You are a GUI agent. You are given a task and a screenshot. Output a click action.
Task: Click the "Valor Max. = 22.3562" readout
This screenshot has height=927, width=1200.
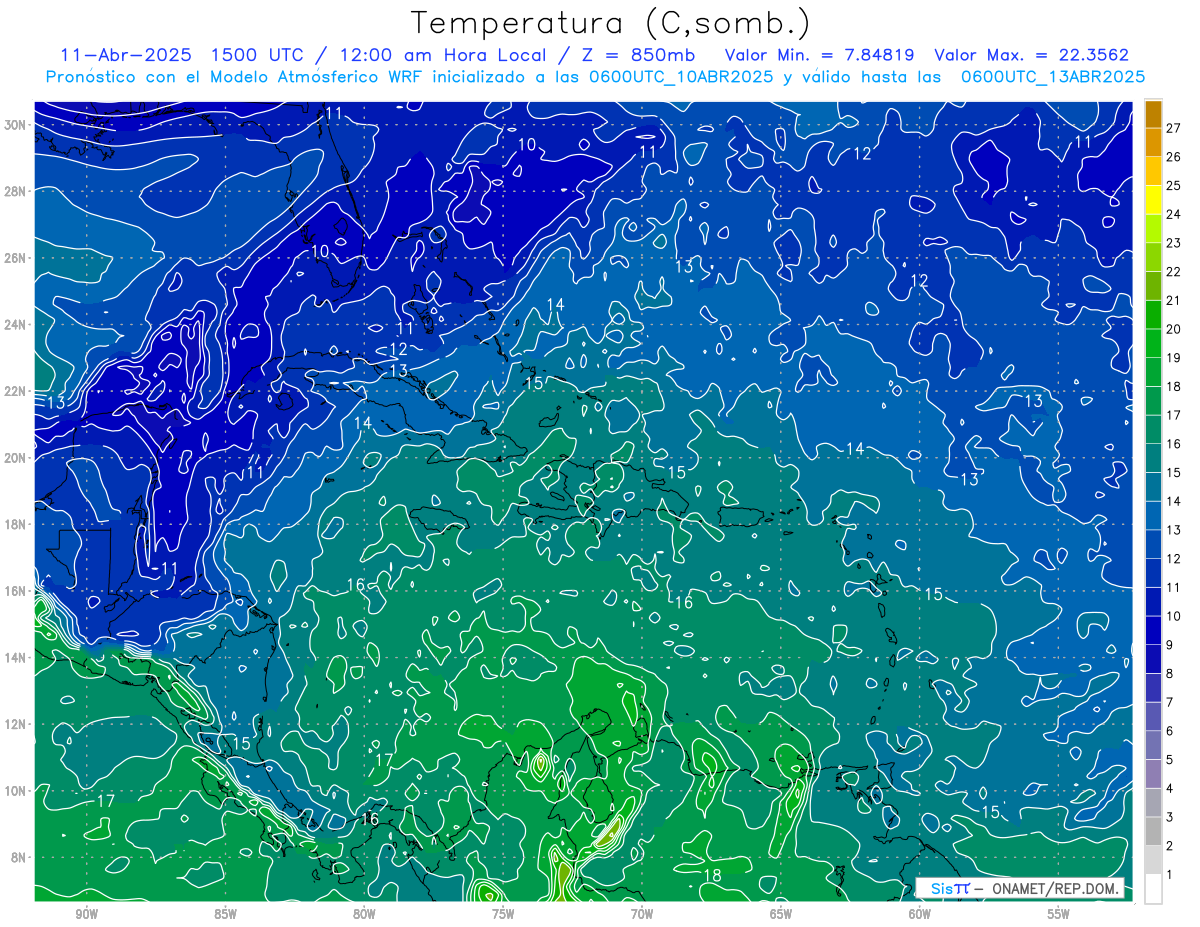click(1032, 55)
